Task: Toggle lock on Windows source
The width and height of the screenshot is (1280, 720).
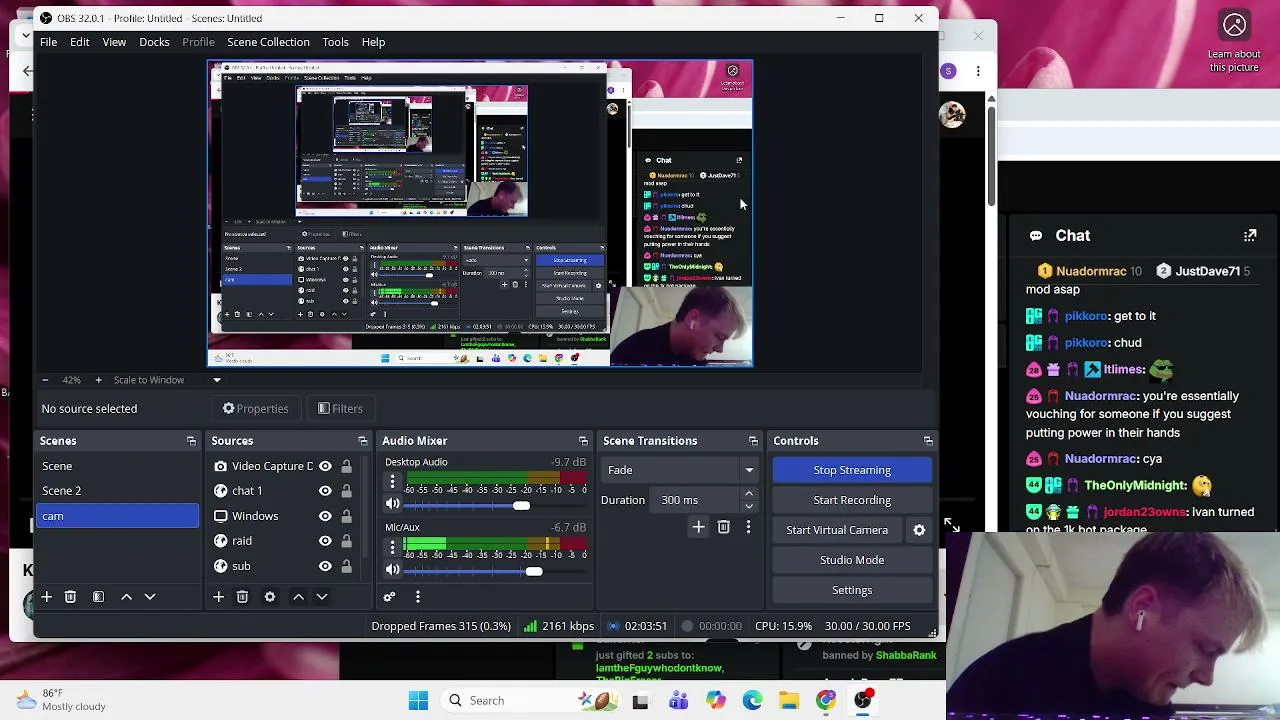Action: pos(346,516)
